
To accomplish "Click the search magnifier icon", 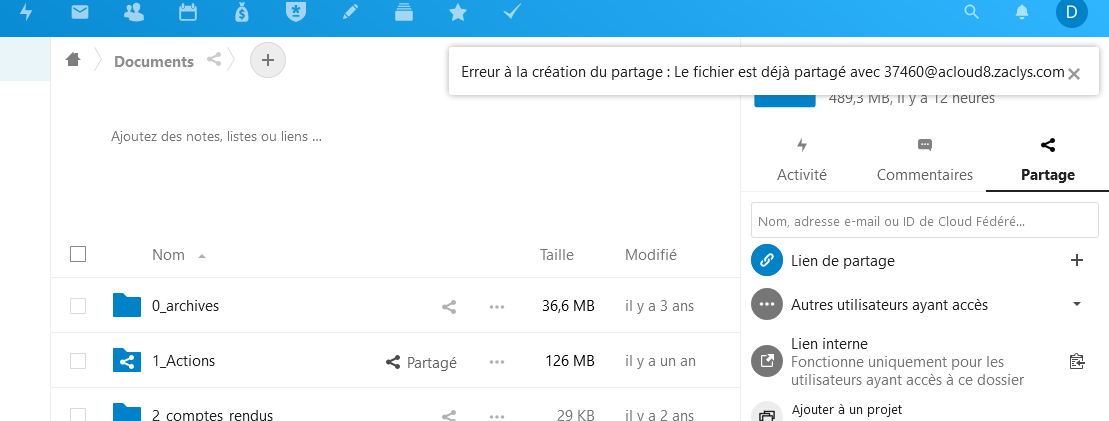I will (971, 13).
